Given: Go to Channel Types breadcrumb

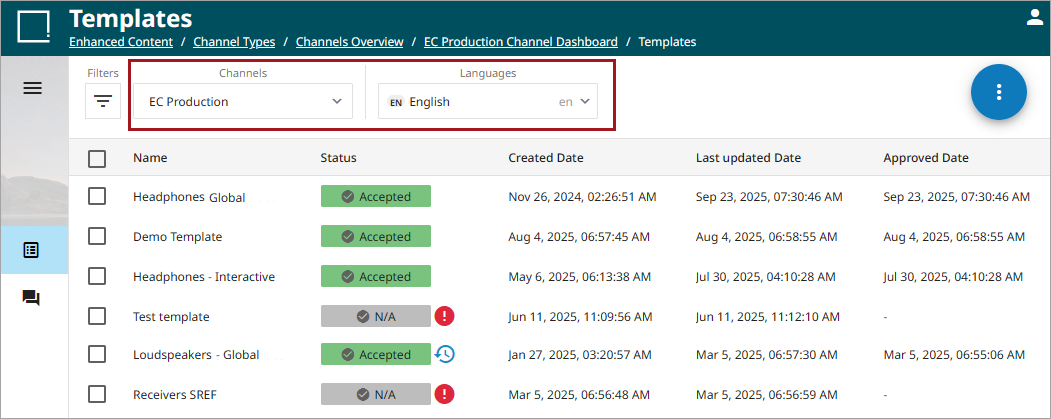Looking at the screenshot, I should [x=234, y=42].
